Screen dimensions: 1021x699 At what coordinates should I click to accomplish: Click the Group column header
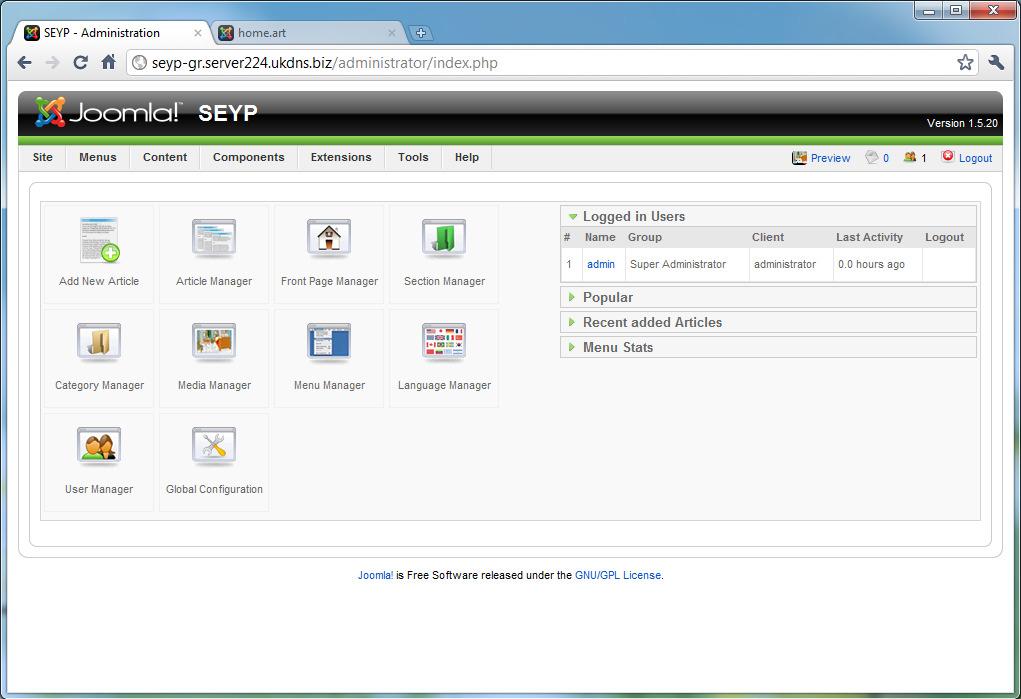[x=645, y=237]
